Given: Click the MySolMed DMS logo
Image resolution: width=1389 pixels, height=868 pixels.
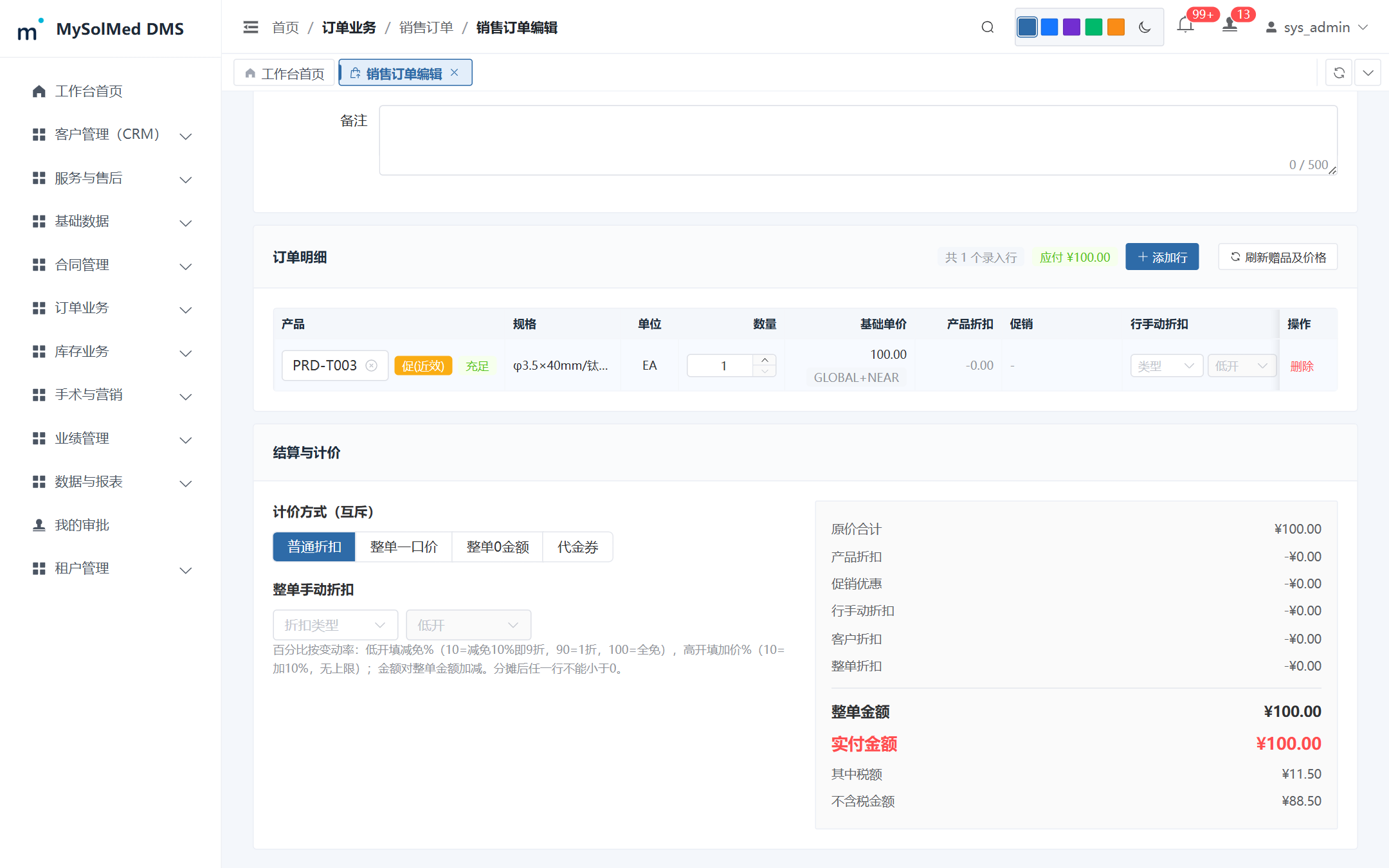Looking at the screenshot, I should click(x=101, y=29).
